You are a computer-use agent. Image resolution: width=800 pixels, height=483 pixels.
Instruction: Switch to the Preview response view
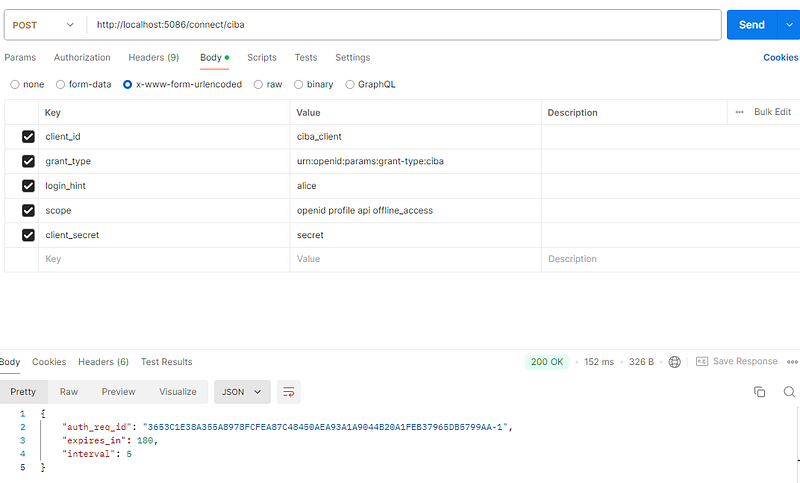(x=118, y=392)
